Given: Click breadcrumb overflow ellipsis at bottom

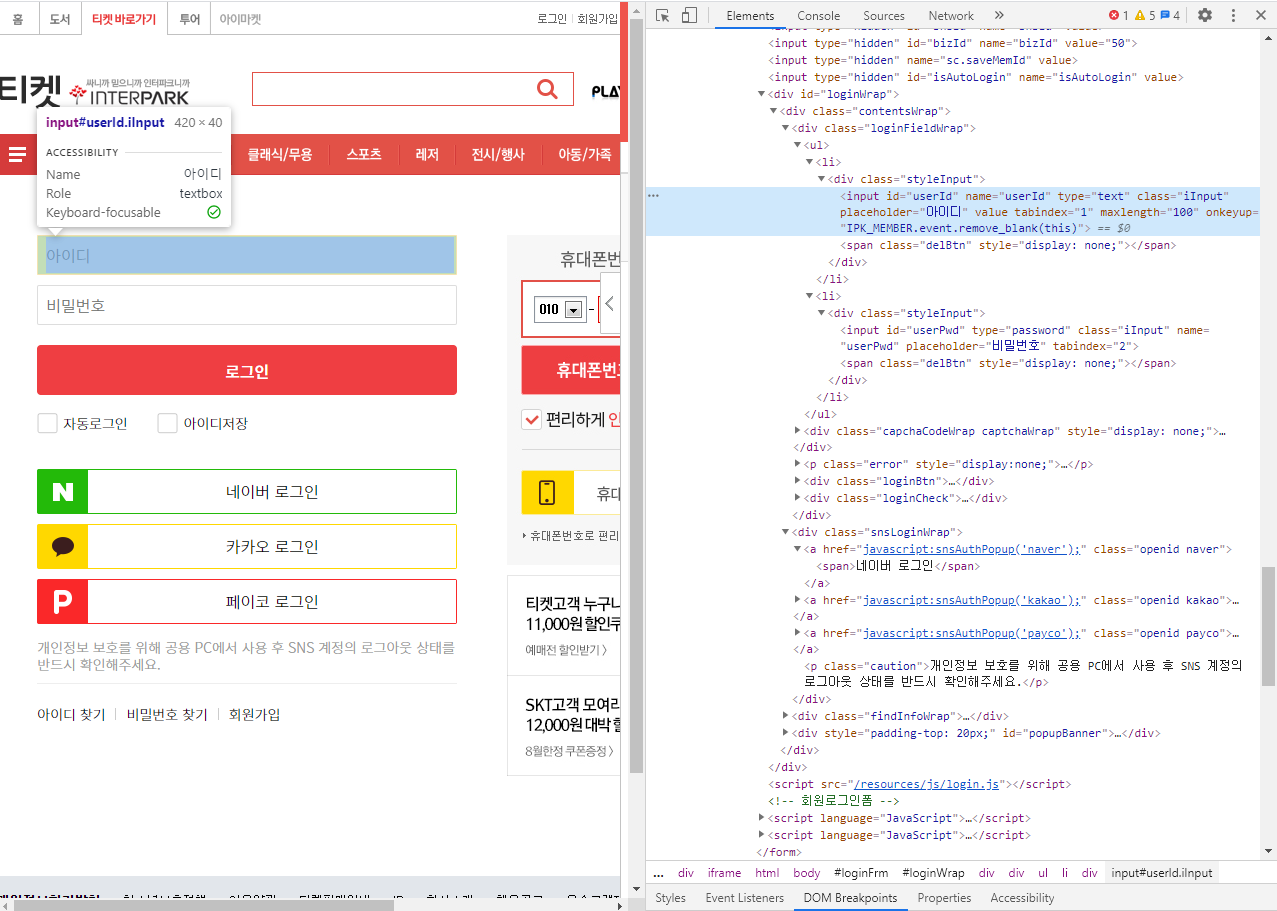Looking at the screenshot, I should pyautogui.click(x=658, y=873).
